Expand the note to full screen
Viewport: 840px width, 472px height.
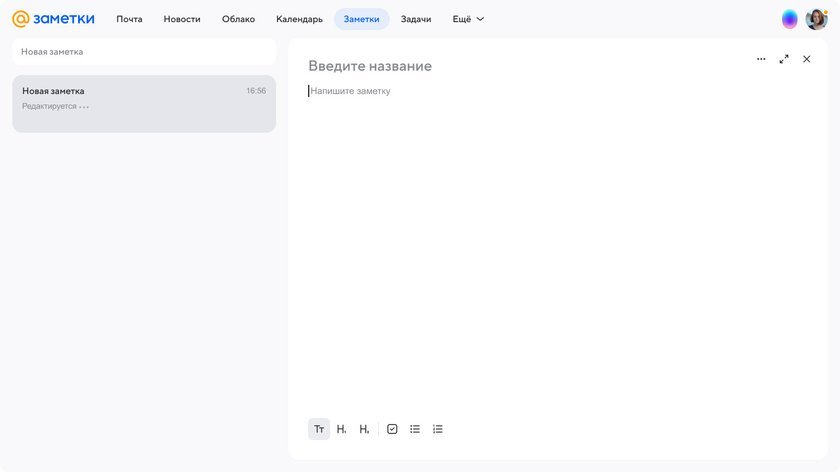coord(784,59)
